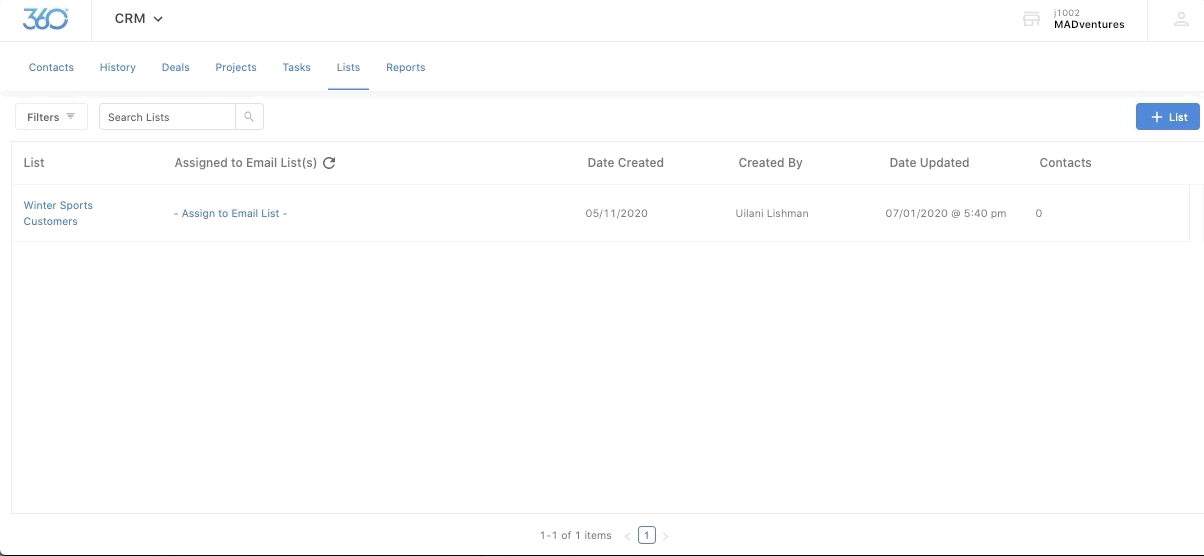
Task: Click the Assign to Email List link
Action: [230, 213]
